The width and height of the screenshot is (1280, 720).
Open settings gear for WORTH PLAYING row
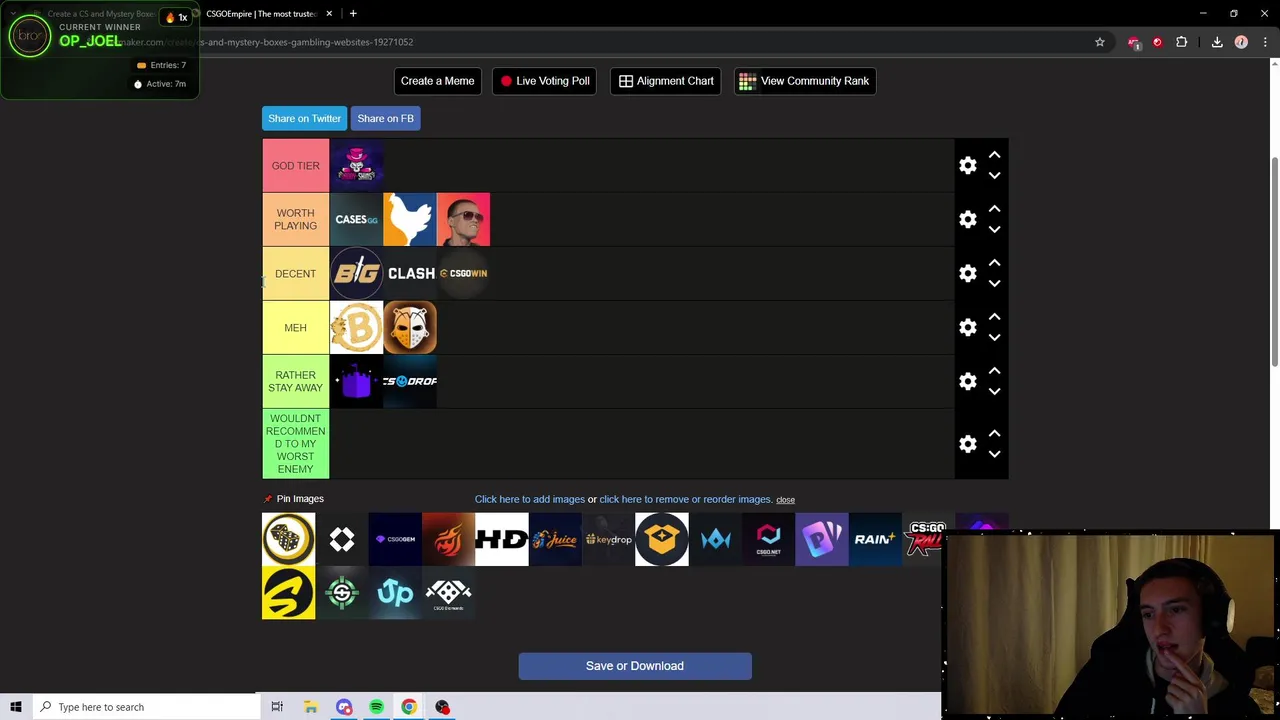[x=967, y=219]
